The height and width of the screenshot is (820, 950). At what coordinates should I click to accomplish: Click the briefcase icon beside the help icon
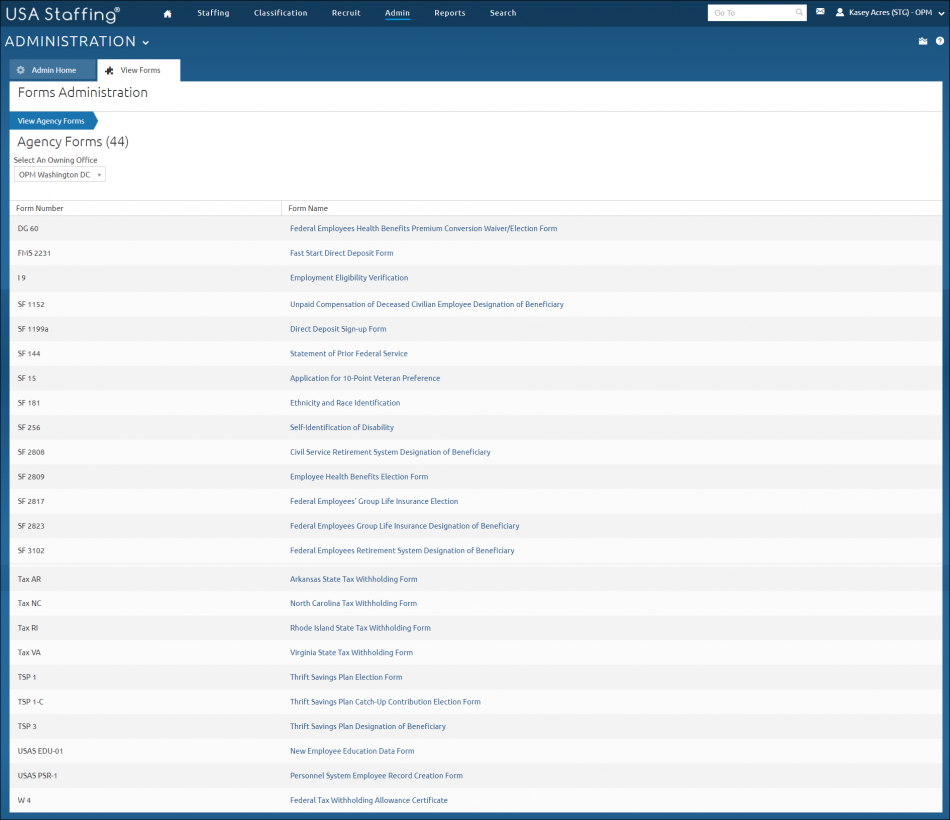tap(923, 41)
